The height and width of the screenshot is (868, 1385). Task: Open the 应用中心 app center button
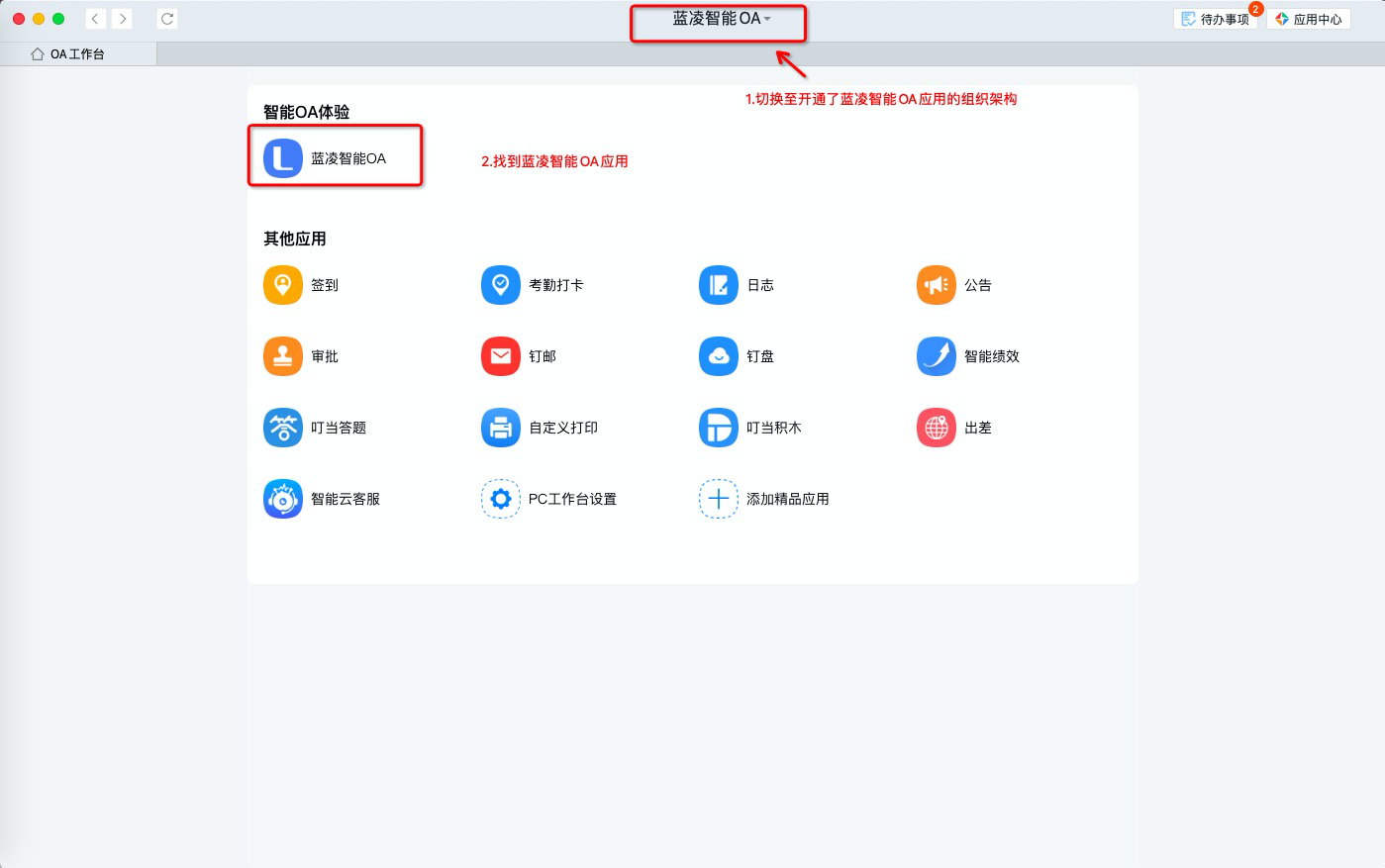tap(1309, 19)
